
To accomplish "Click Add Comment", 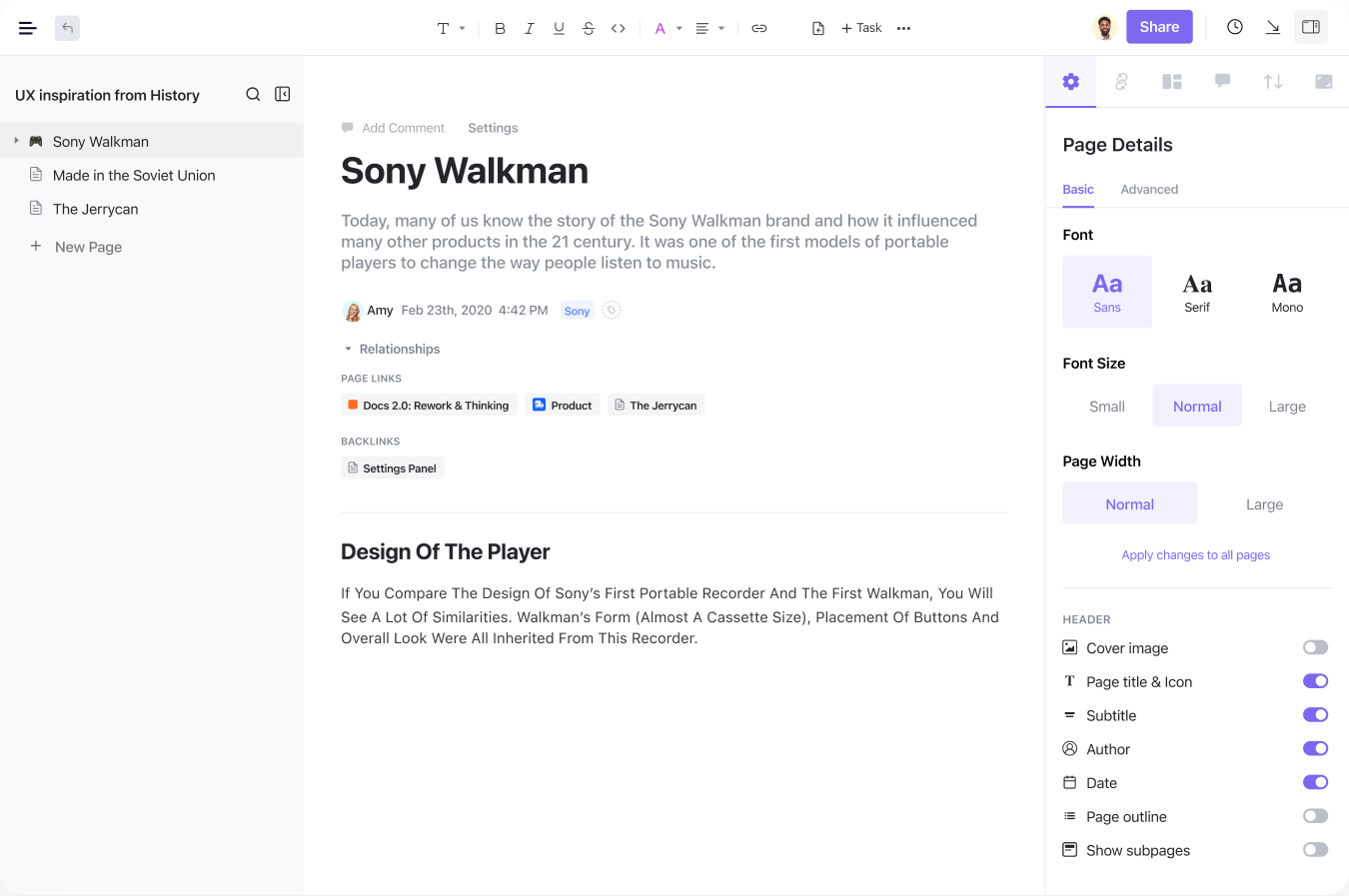I will (x=393, y=128).
